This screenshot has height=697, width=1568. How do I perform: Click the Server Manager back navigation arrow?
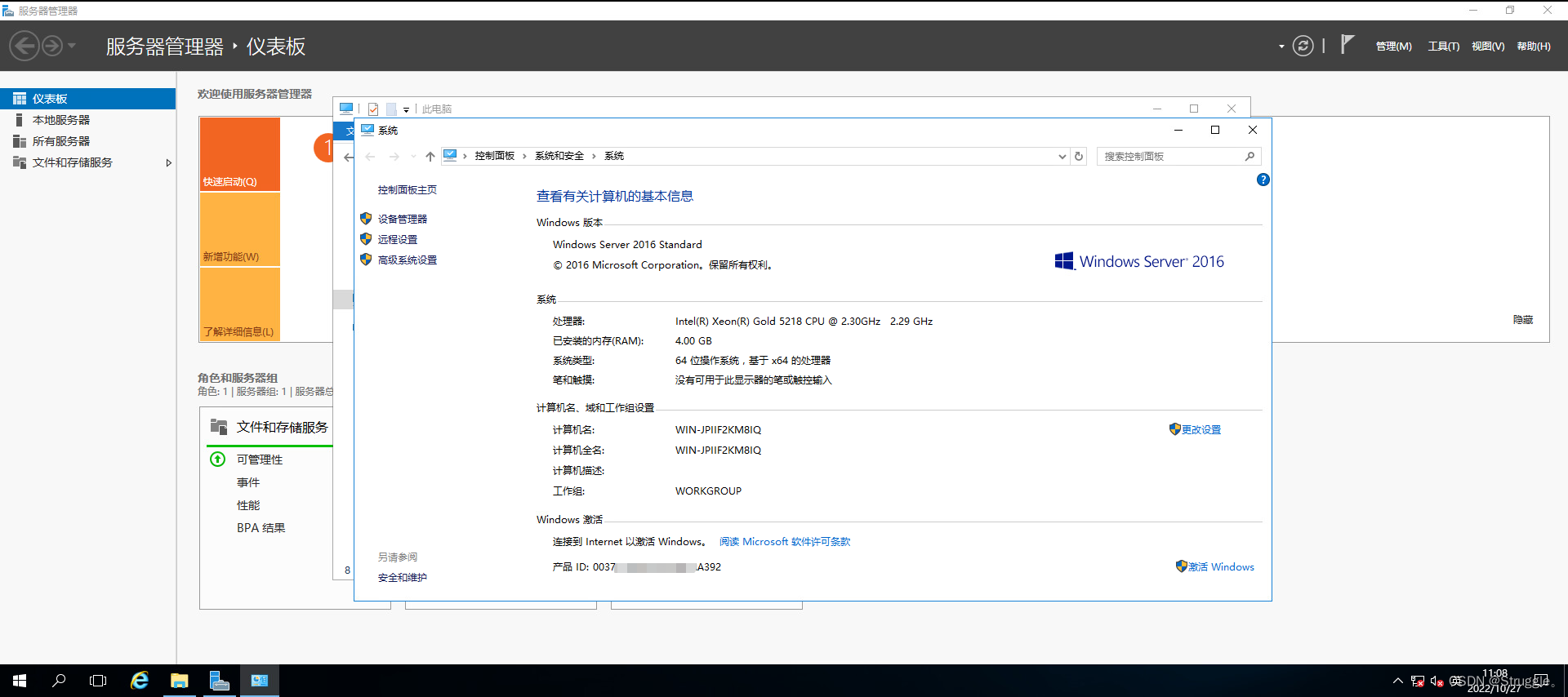[24, 46]
